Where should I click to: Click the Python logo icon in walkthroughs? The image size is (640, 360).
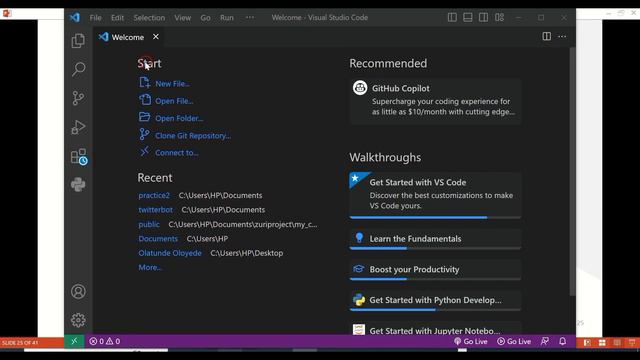(x=359, y=300)
